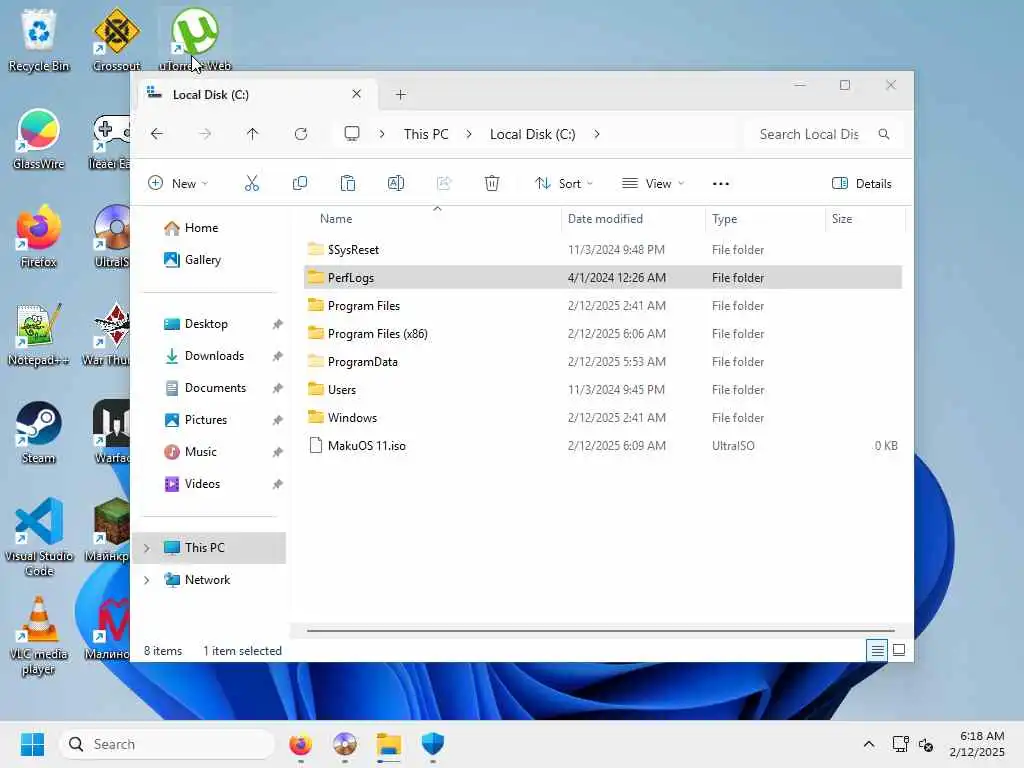Open the Sort dropdown menu
Viewport: 1024px width, 768px height.
pyautogui.click(x=564, y=184)
